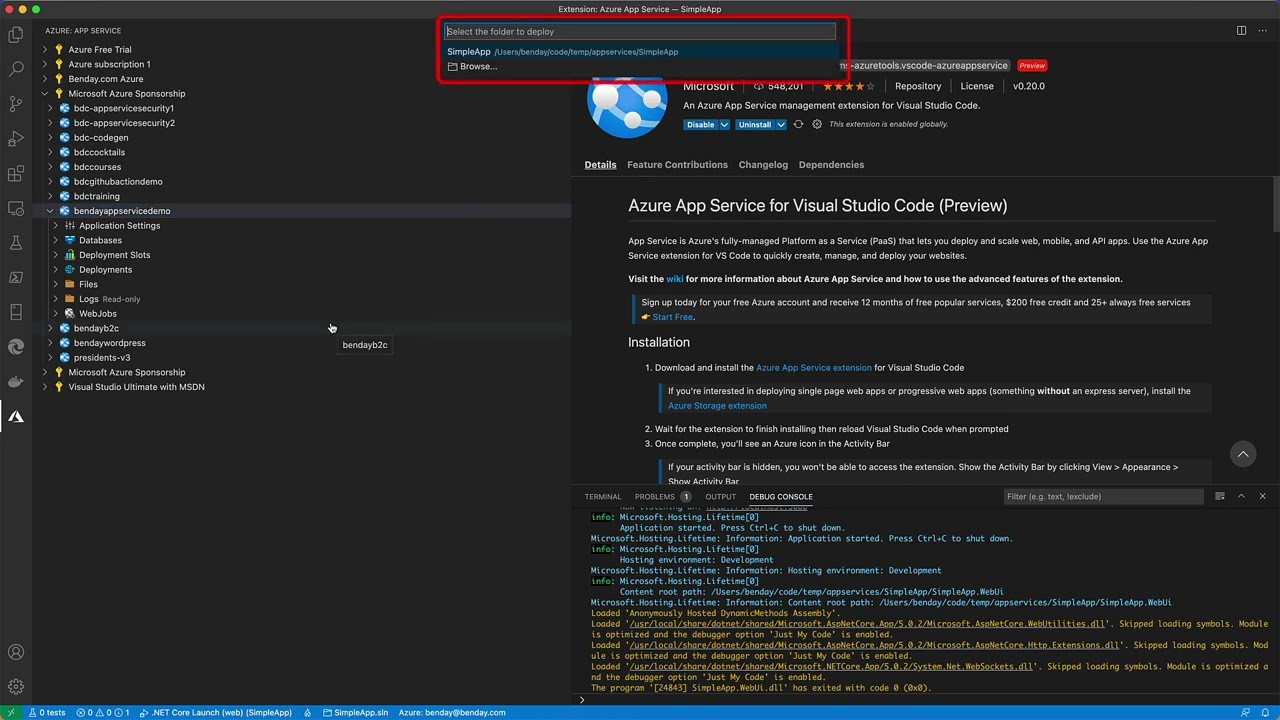The width and height of the screenshot is (1280, 720).
Task: Select the bdc-codegen app service
Action: [x=101, y=138]
